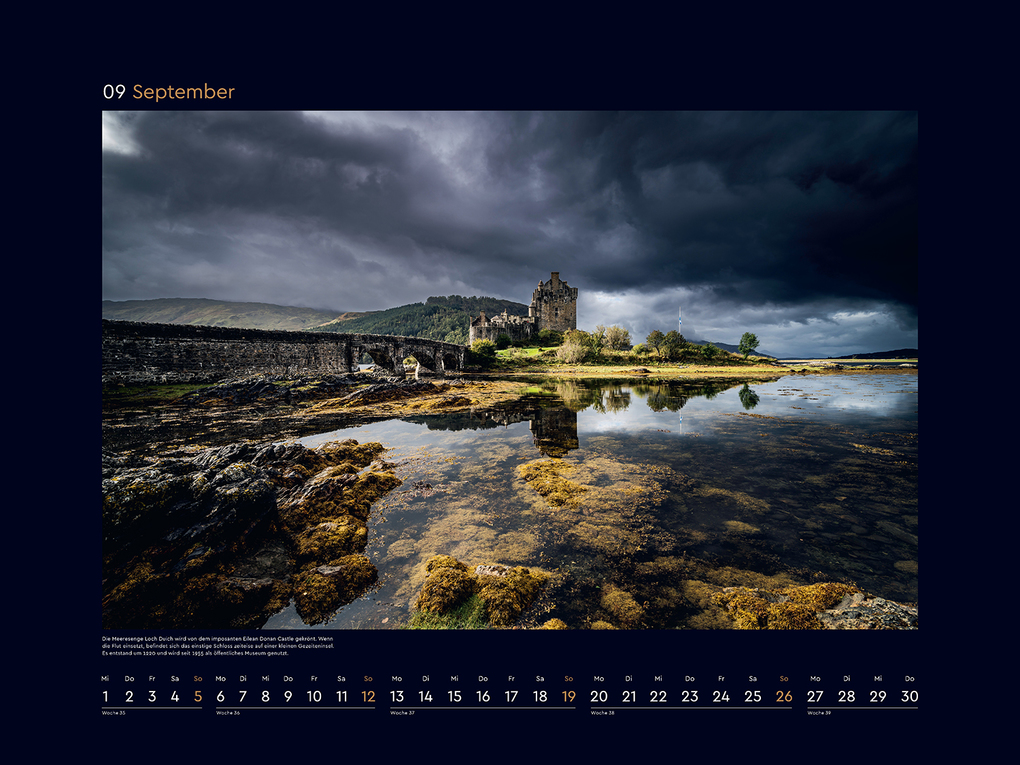Select the date 1 in Woche 35

tap(103, 693)
